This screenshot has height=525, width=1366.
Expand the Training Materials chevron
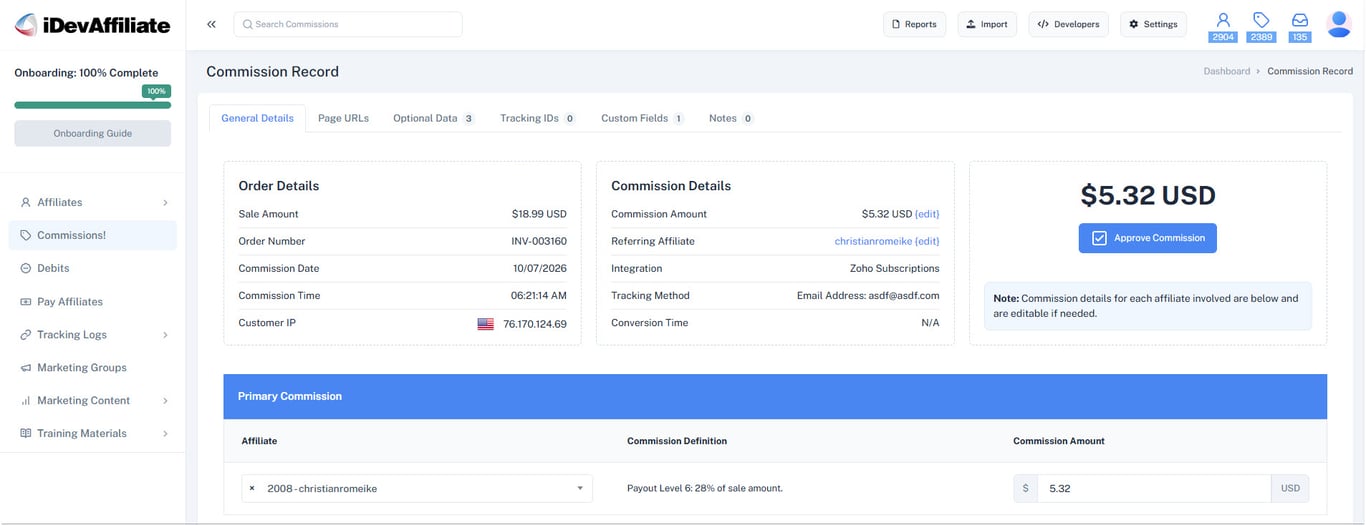(x=165, y=433)
